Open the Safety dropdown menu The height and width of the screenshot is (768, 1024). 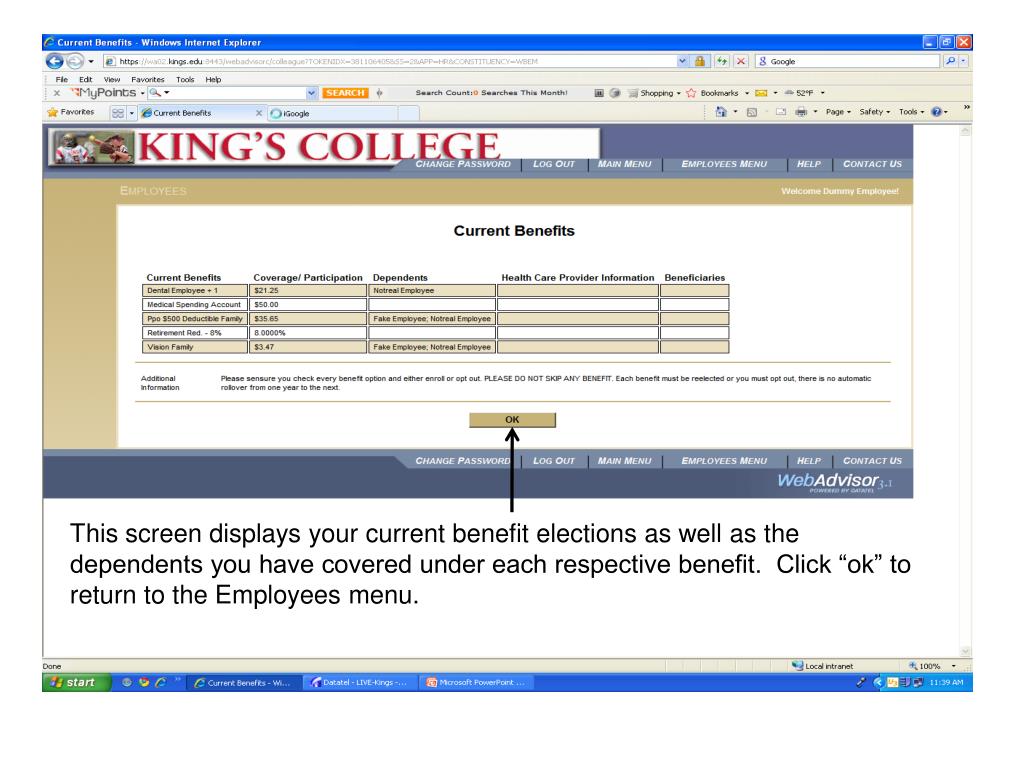tap(874, 112)
